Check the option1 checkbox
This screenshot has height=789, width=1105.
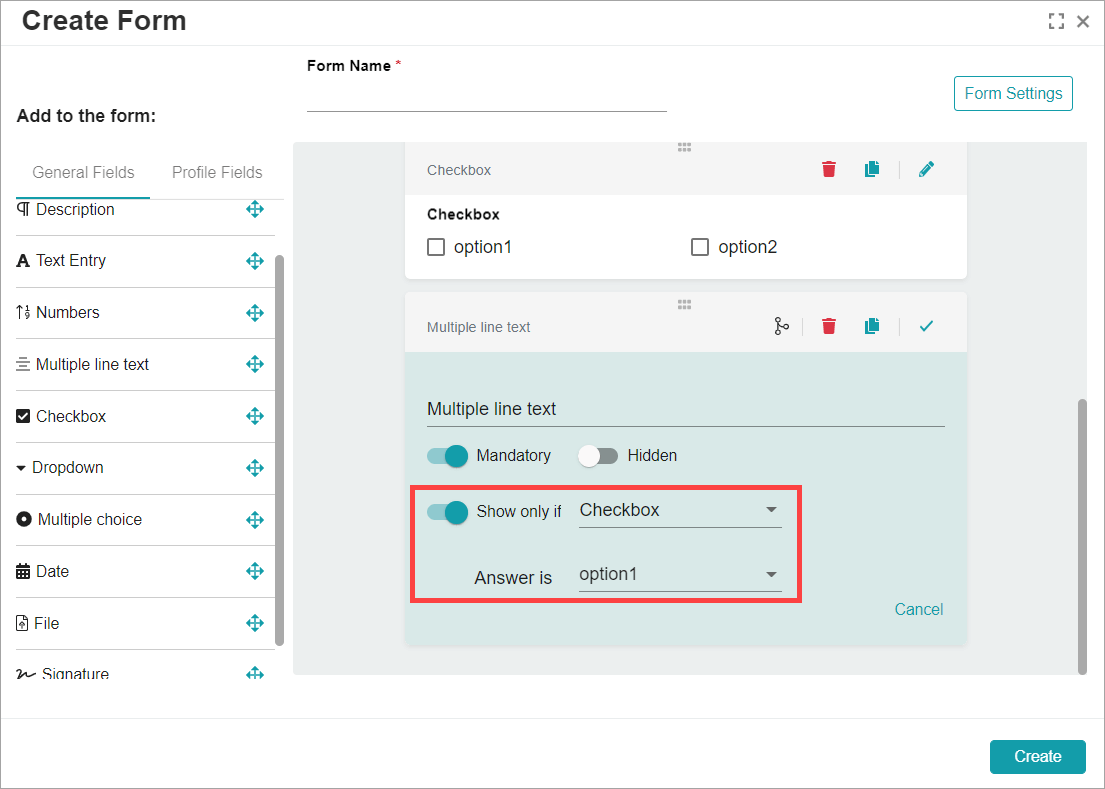[436, 247]
